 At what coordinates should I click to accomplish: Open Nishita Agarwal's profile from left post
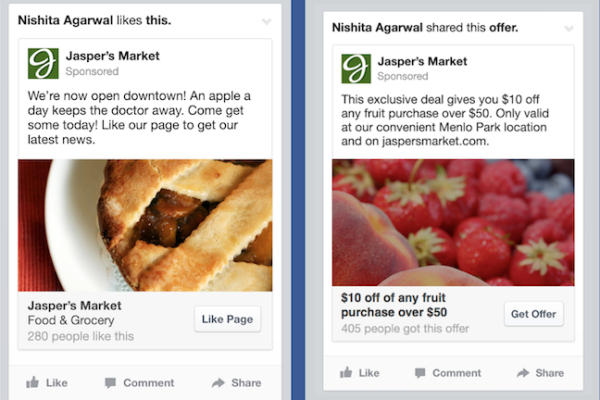tap(66, 20)
